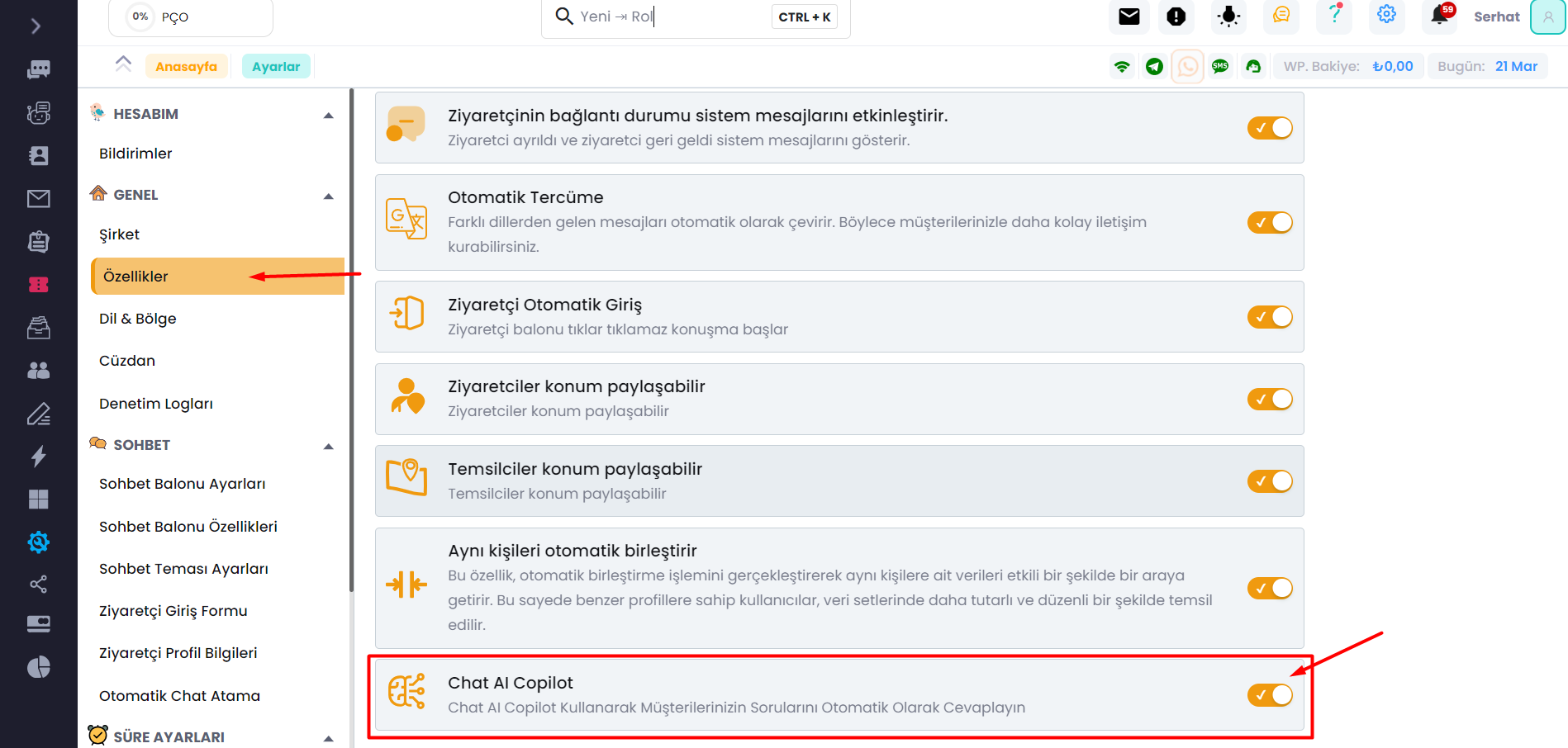Click the green wifi connection status icon
Screen dimensions: 1568x748
[x=1122, y=66]
